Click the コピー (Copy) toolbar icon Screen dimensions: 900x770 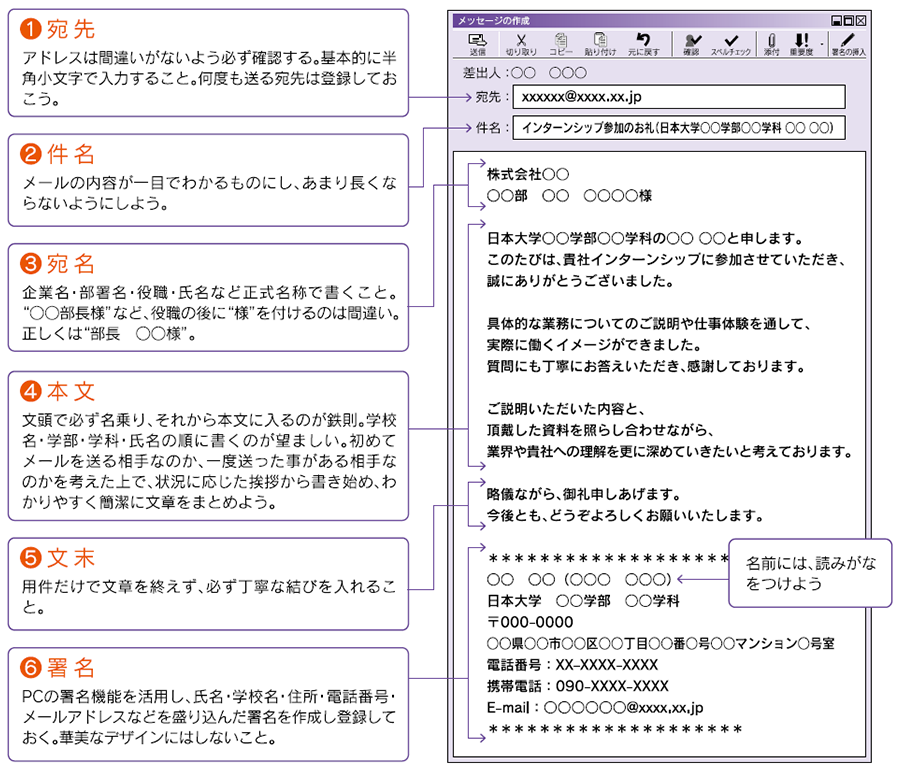[x=561, y=44]
